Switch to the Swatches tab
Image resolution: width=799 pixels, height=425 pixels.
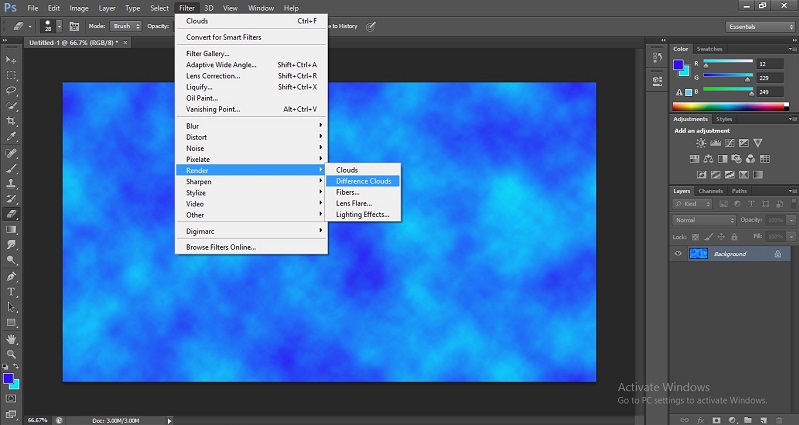click(x=709, y=49)
